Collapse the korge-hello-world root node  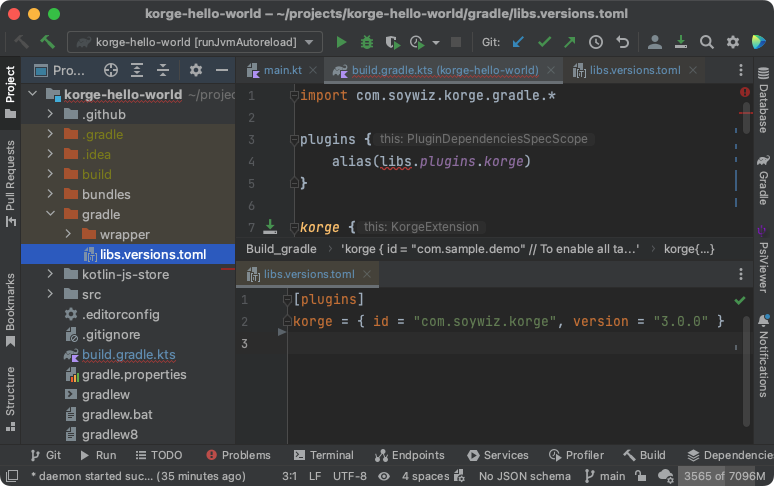[33, 94]
